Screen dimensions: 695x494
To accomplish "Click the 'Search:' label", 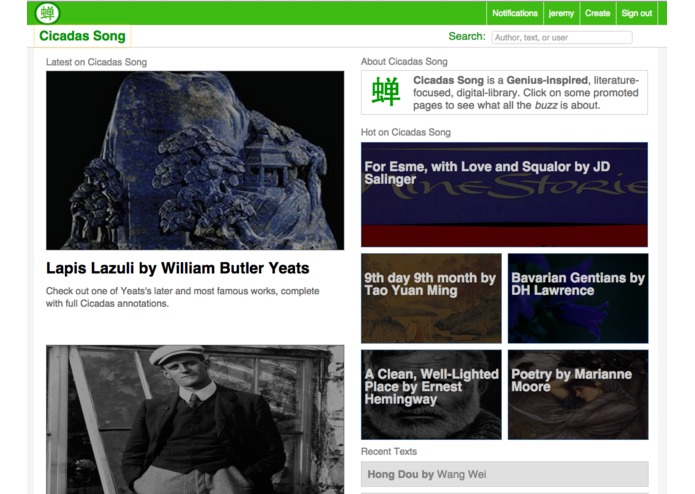I will [x=467, y=36].
